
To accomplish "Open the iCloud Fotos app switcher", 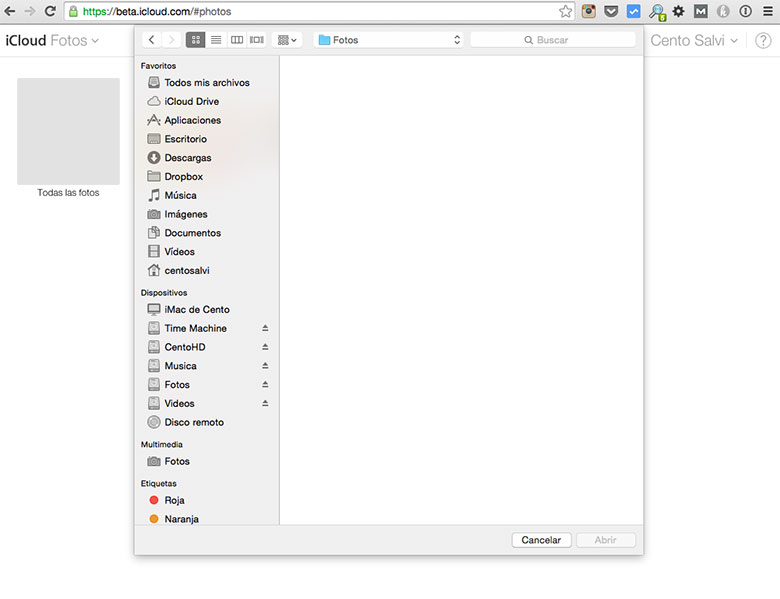I will click(52, 40).
